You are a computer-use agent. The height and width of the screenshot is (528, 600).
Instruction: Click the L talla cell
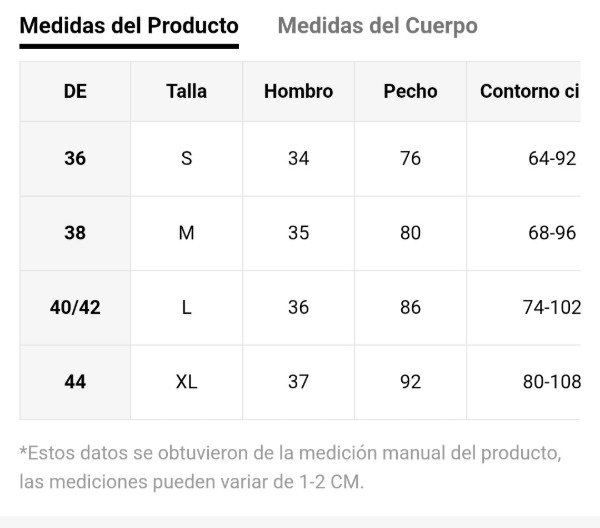click(x=186, y=307)
